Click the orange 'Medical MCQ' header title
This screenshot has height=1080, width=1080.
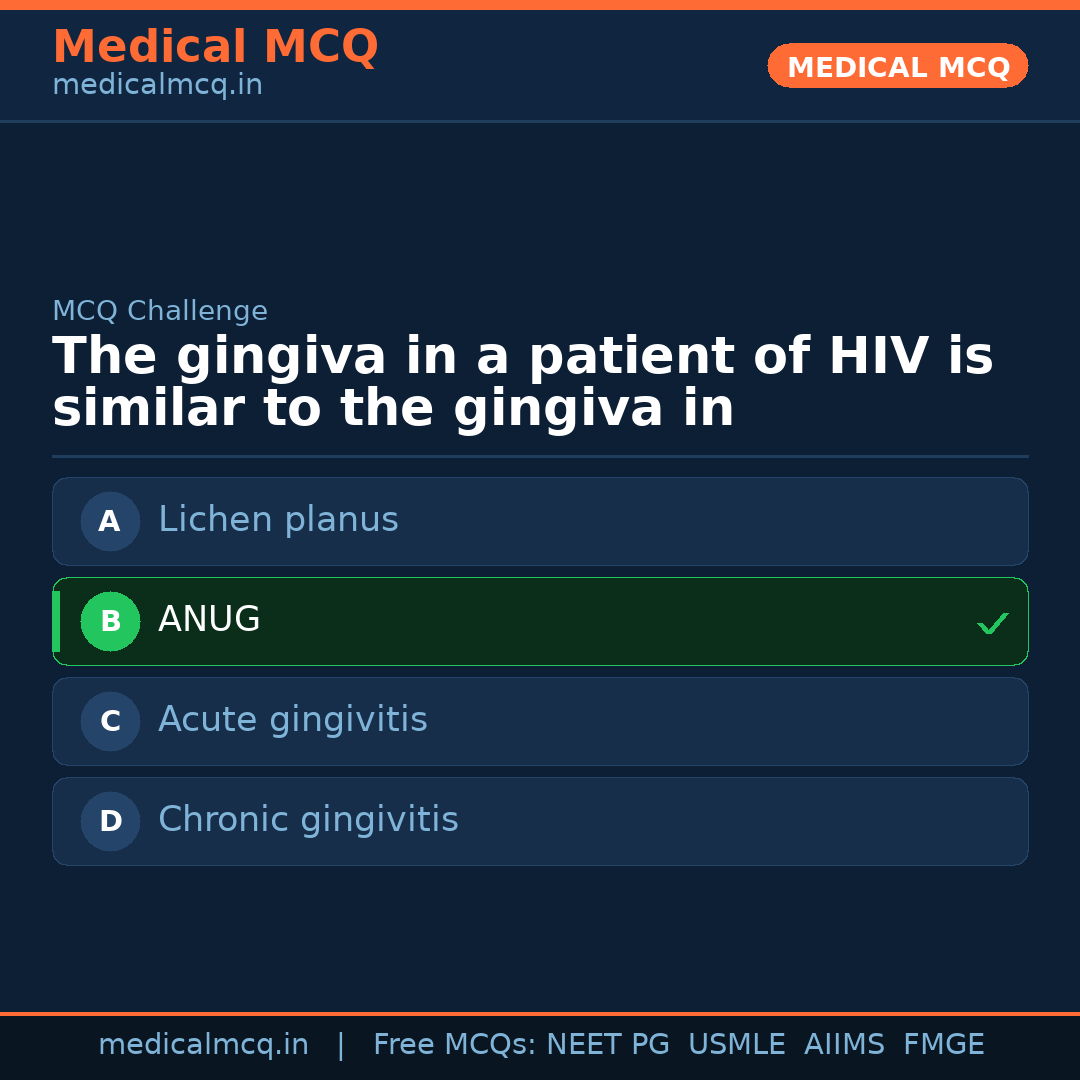point(215,47)
